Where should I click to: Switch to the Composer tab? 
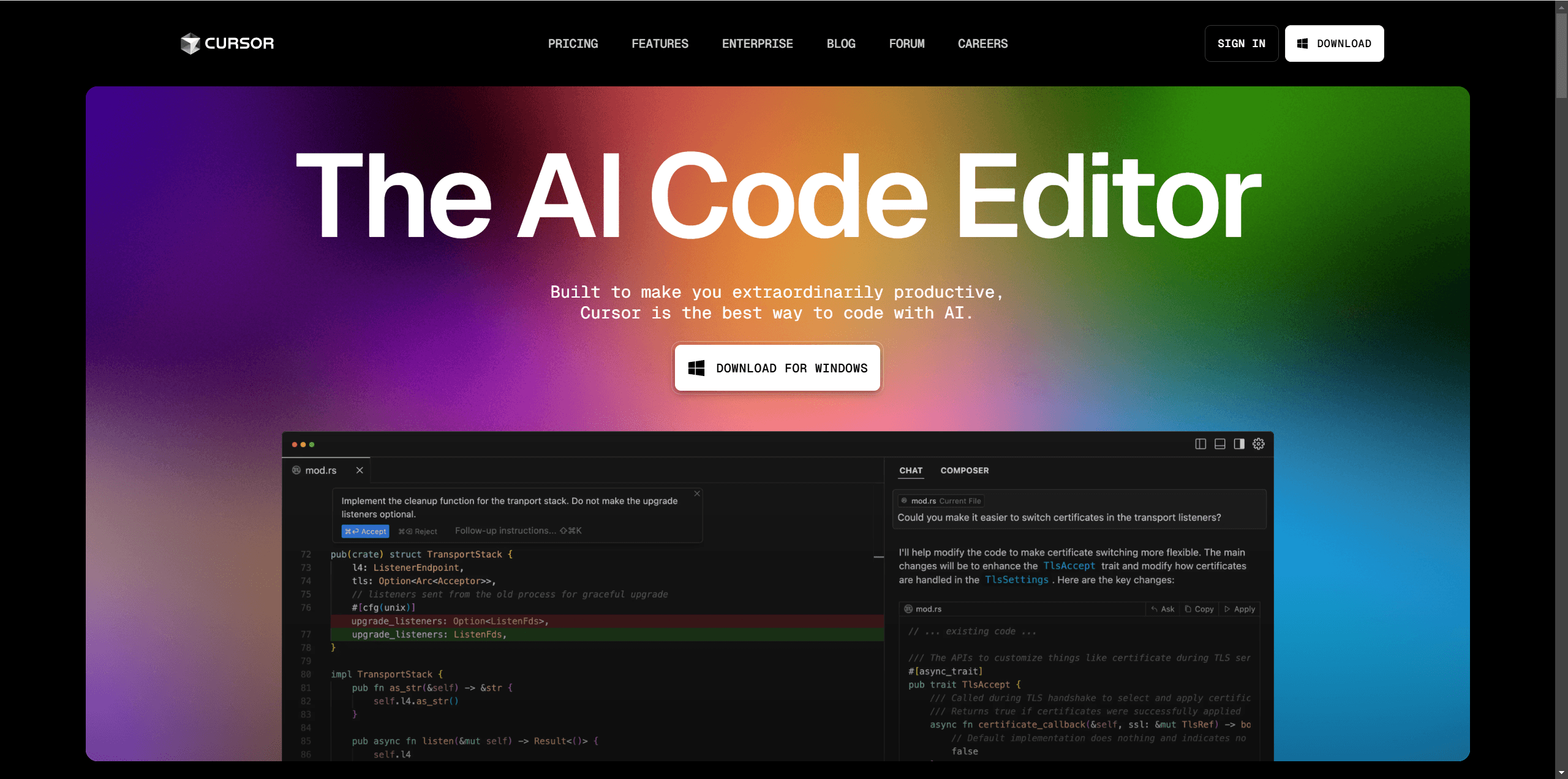coord(965,470)
